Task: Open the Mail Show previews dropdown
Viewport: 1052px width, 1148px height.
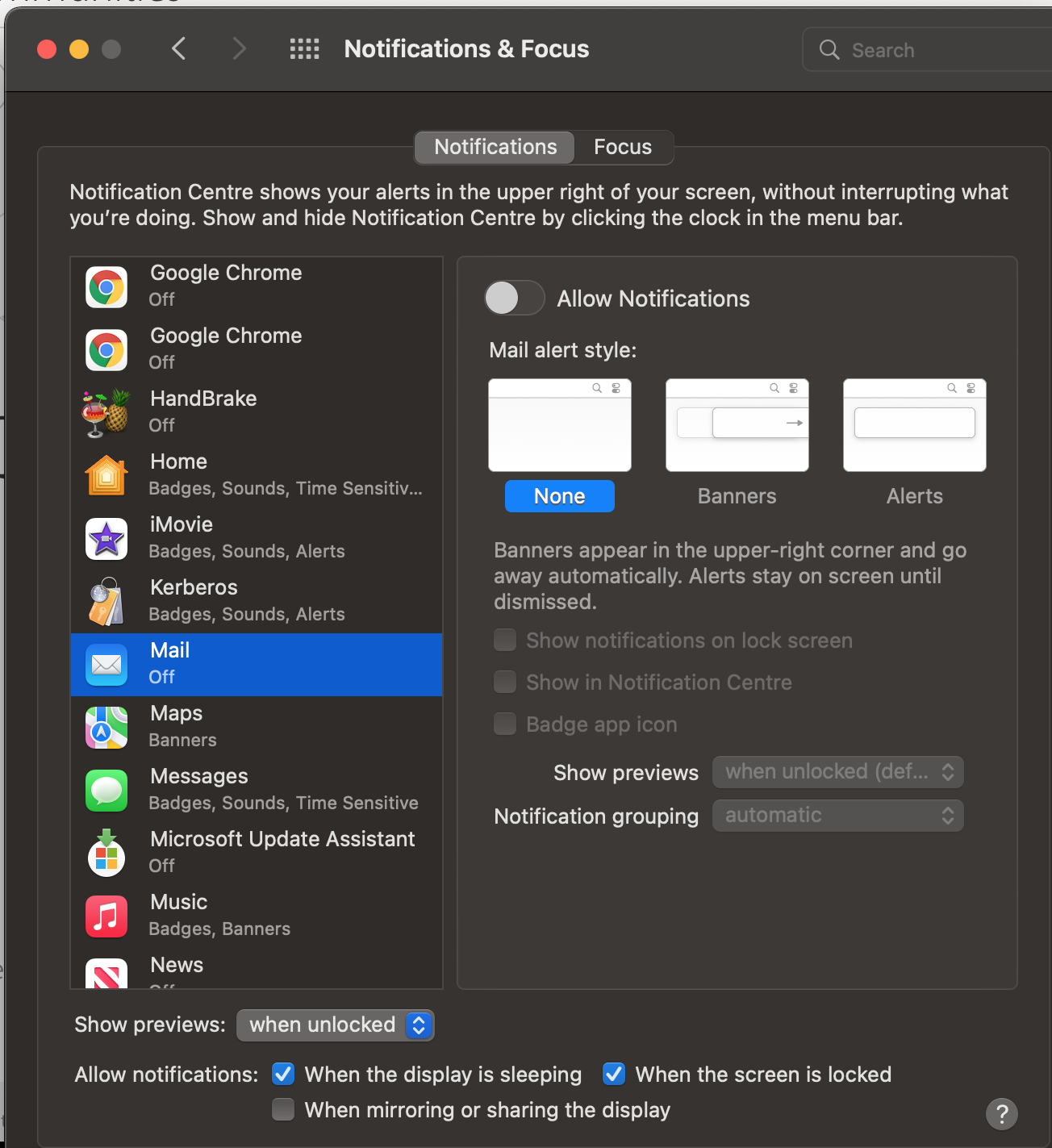Action: click(838, 772)
